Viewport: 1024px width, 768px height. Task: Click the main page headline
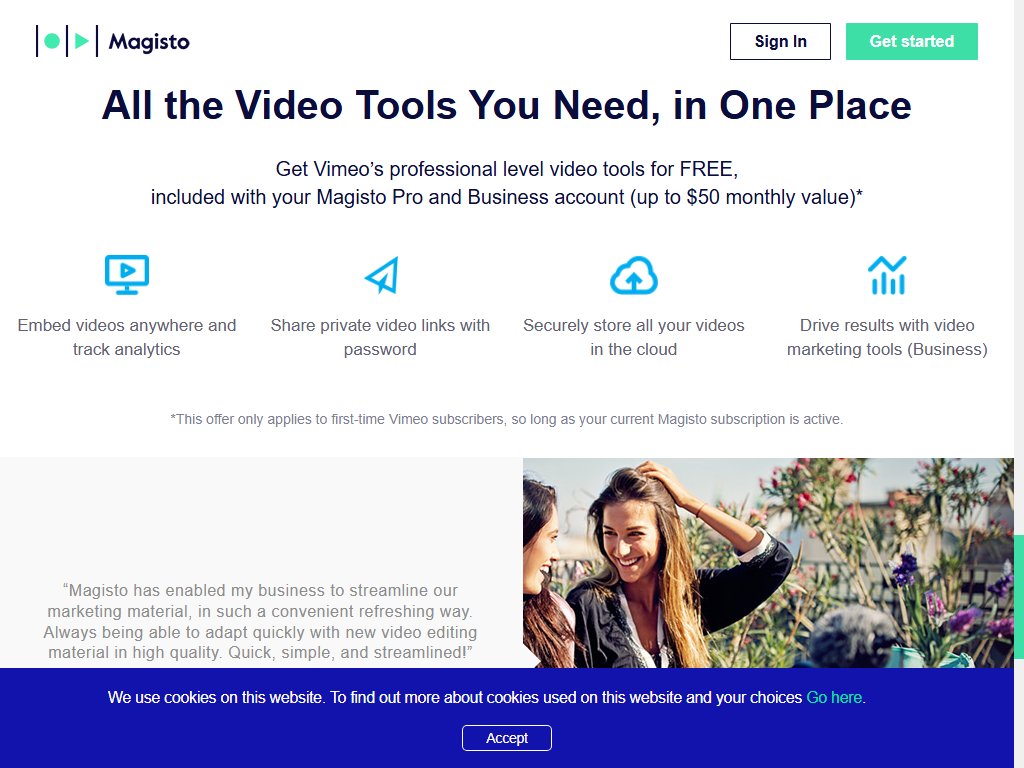click(506, 105)
